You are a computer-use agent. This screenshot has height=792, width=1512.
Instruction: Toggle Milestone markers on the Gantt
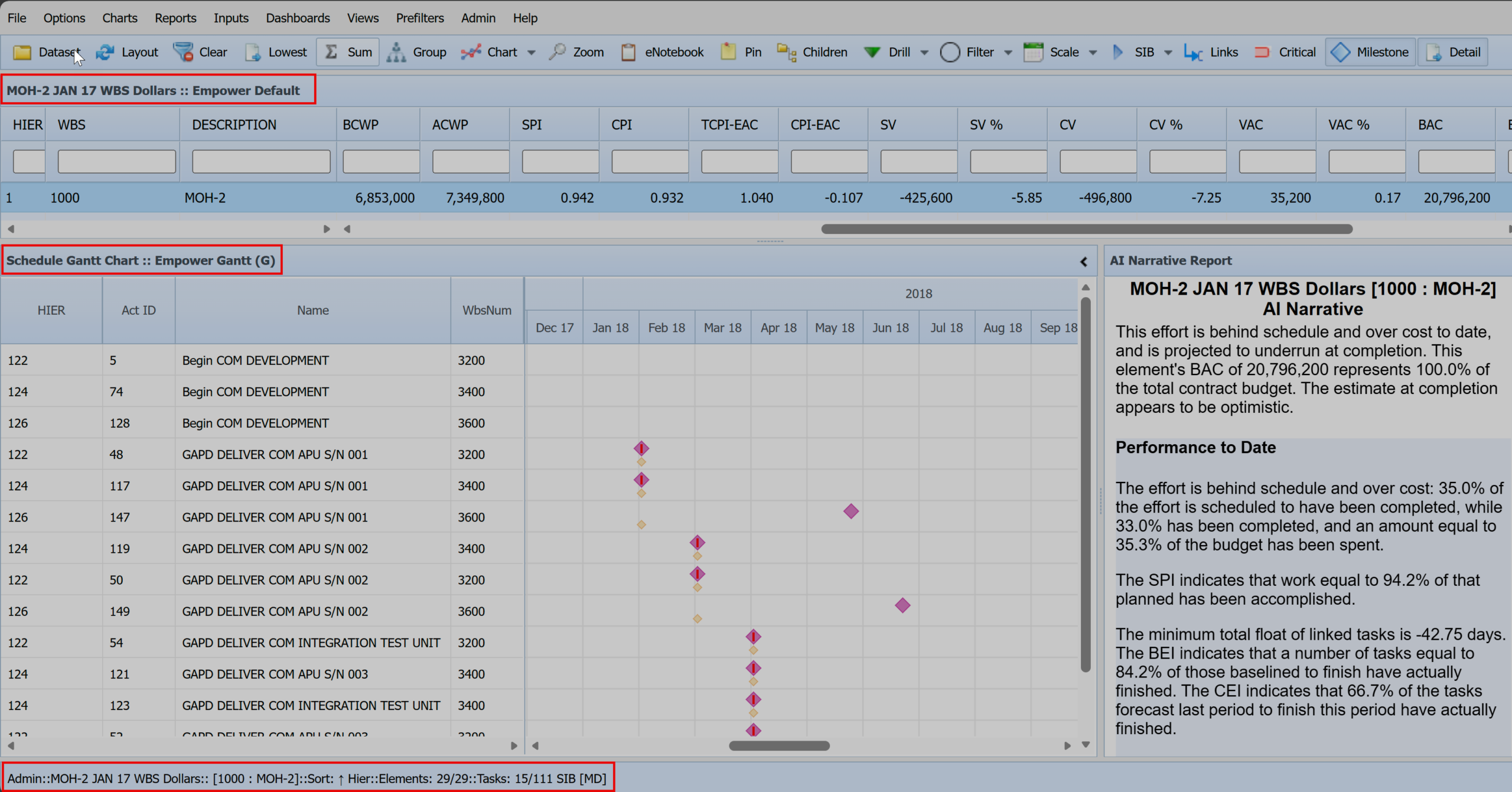pos(1369,52)
